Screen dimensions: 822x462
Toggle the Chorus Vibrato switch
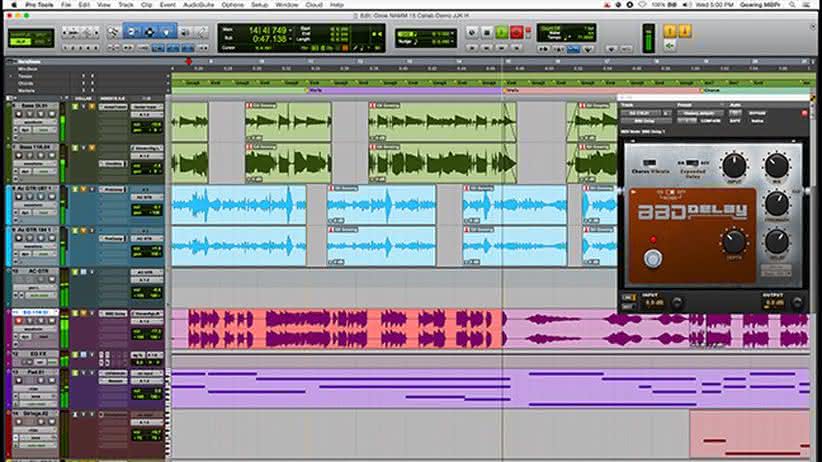(650, 163)
